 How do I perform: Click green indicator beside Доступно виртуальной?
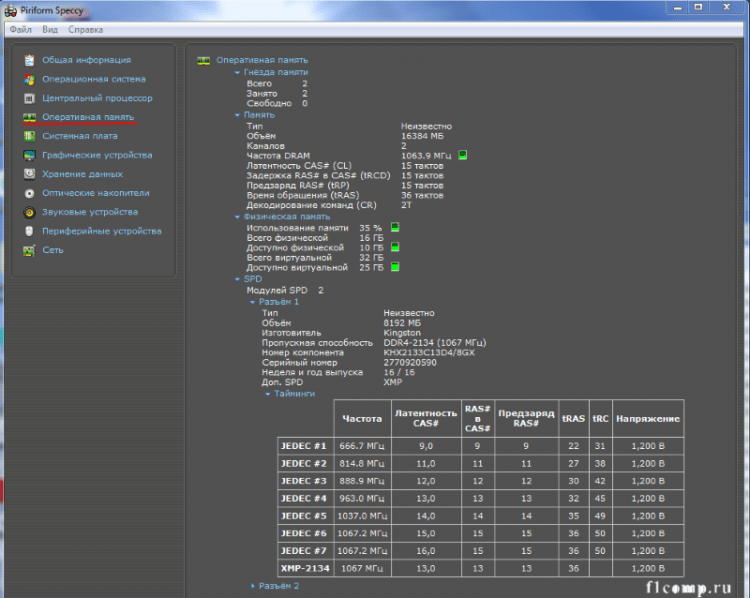click(x=395, y=267)
